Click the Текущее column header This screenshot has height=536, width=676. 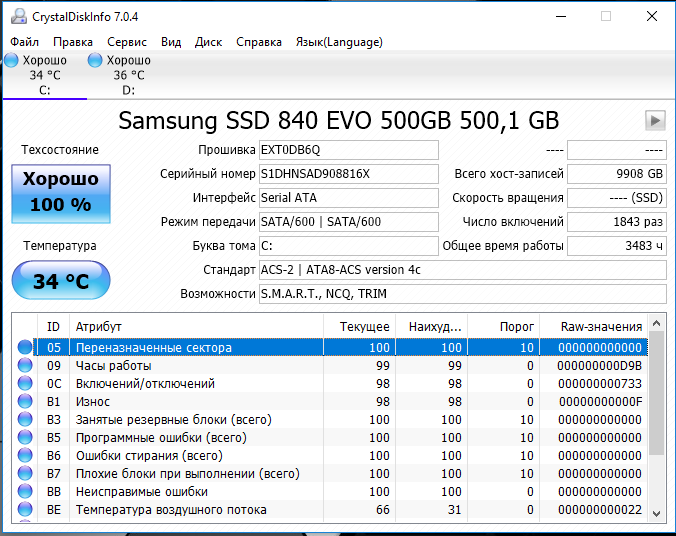point(360,326)
